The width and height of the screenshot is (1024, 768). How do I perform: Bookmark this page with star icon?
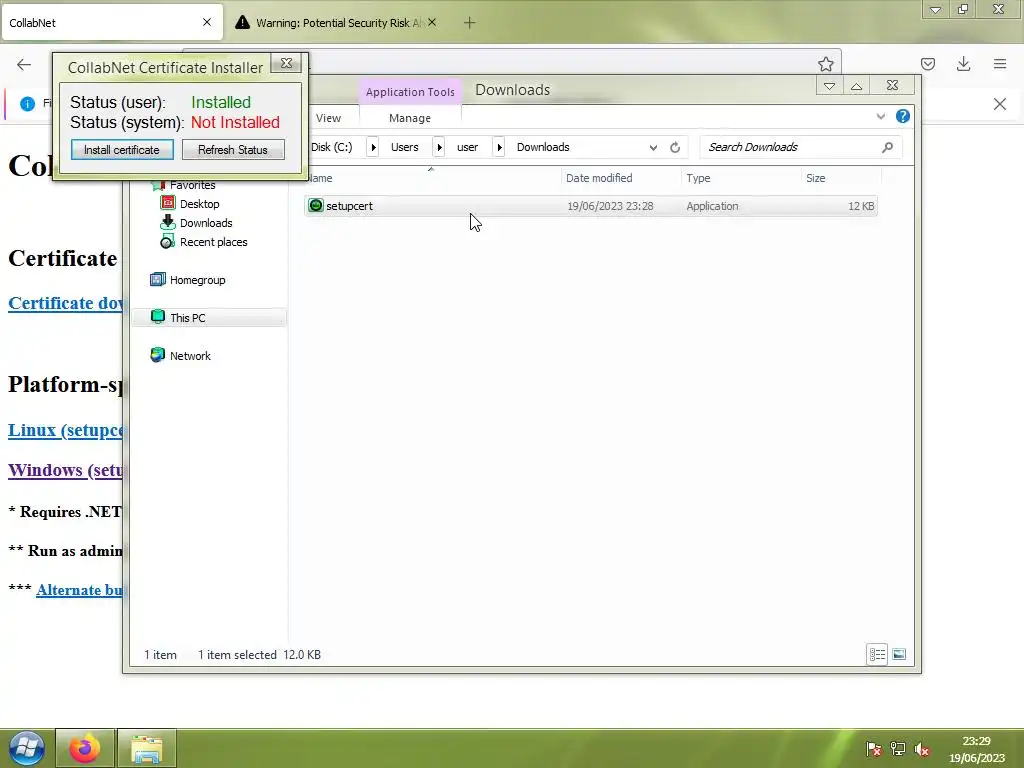click(x=825, y=64)
